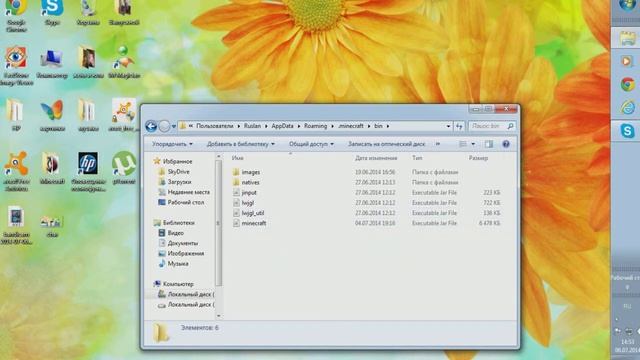The image size is (640, 360).
Task: Go to Roaming in address path
Action: pyautogui.click(x=316, y=126)
